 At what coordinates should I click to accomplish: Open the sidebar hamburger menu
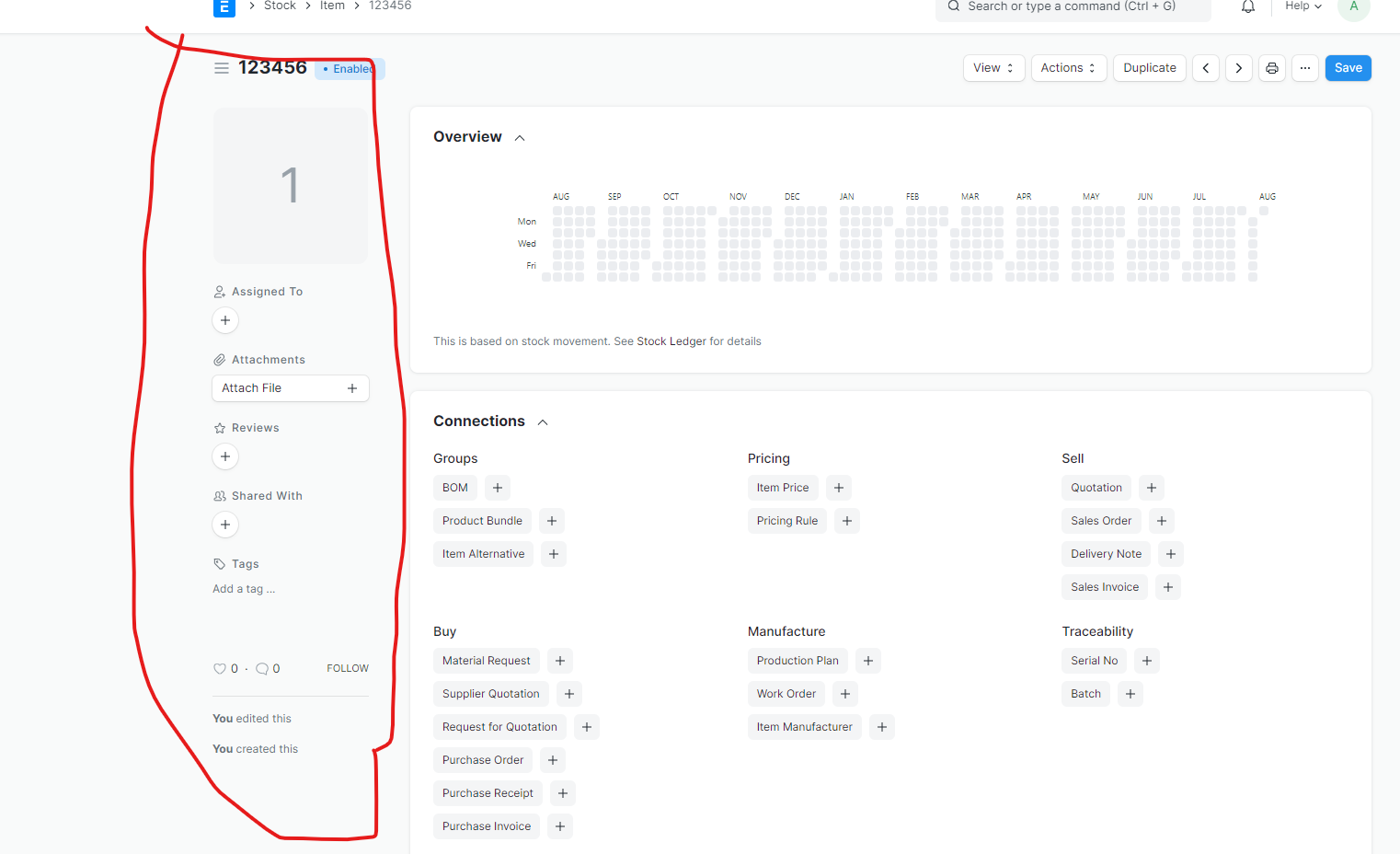coord(221,68)
